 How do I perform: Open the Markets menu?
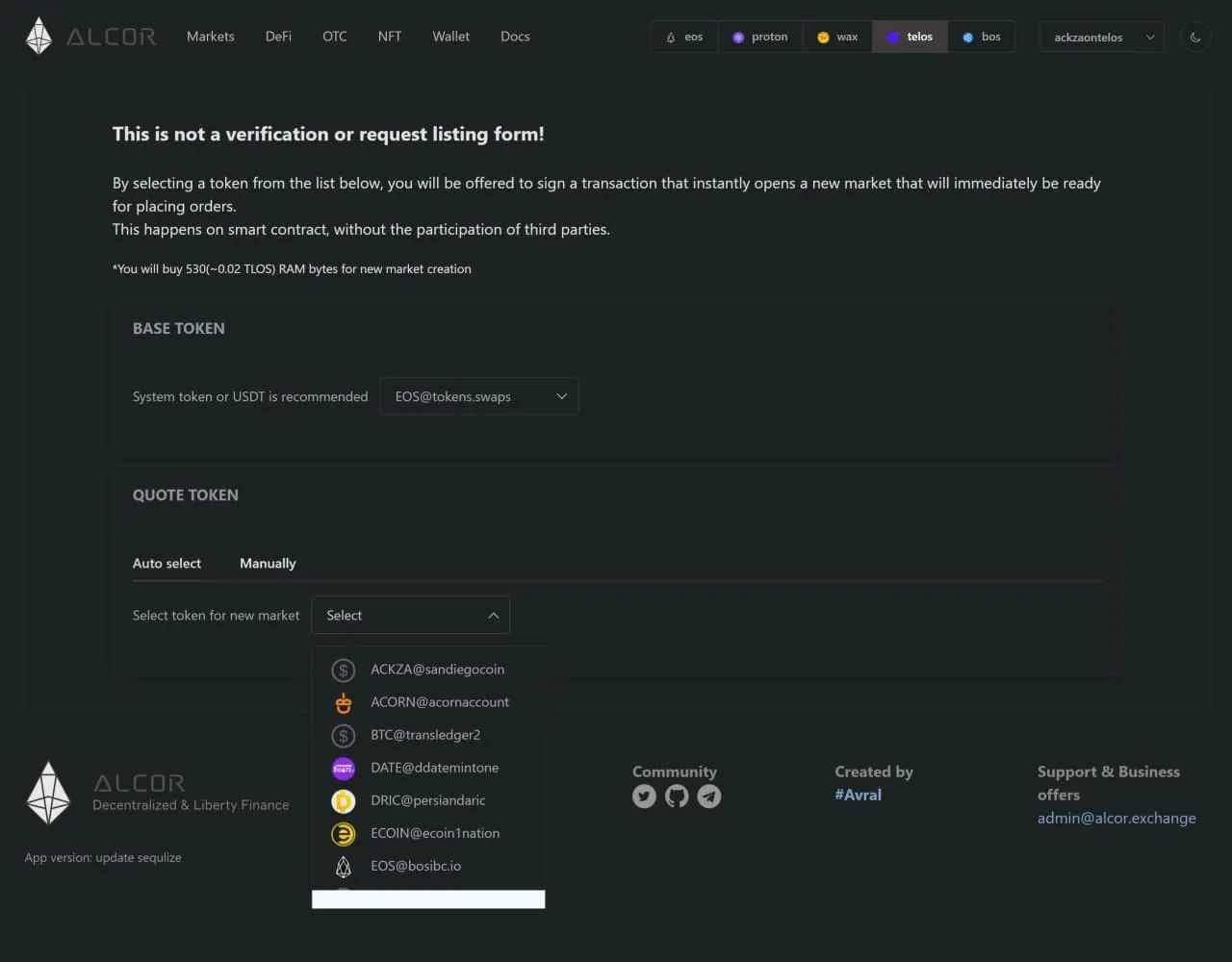click(x=211, y=37)
